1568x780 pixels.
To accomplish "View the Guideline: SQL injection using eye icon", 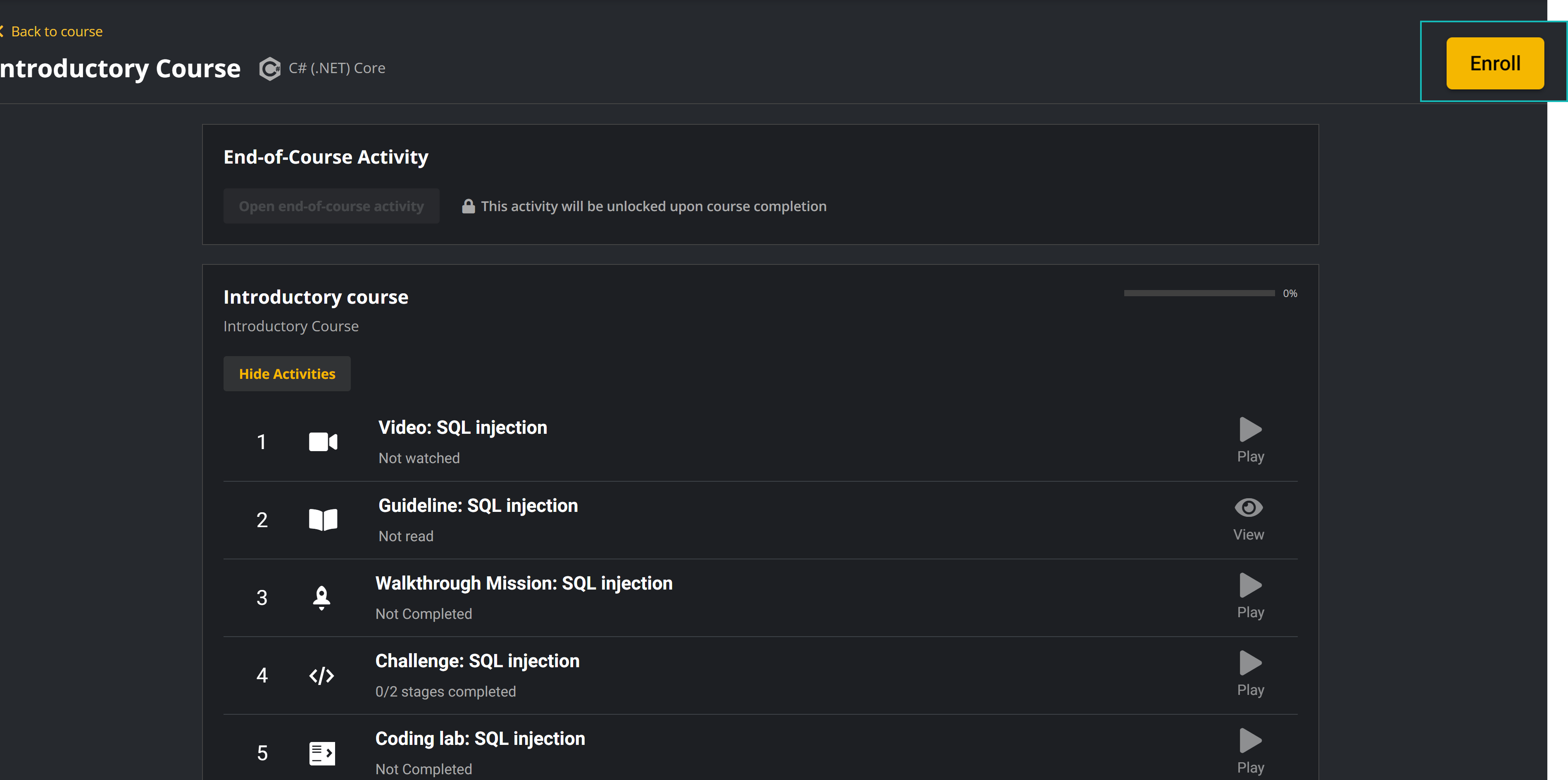I will 1249,519.
